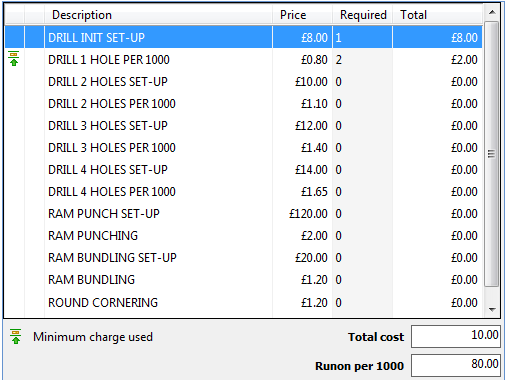Image resolution: width=506 pixels, height=380 pixels.
Task: Click the Required cell of ROUND CORNERING
Action: click(x=362, y=302)
